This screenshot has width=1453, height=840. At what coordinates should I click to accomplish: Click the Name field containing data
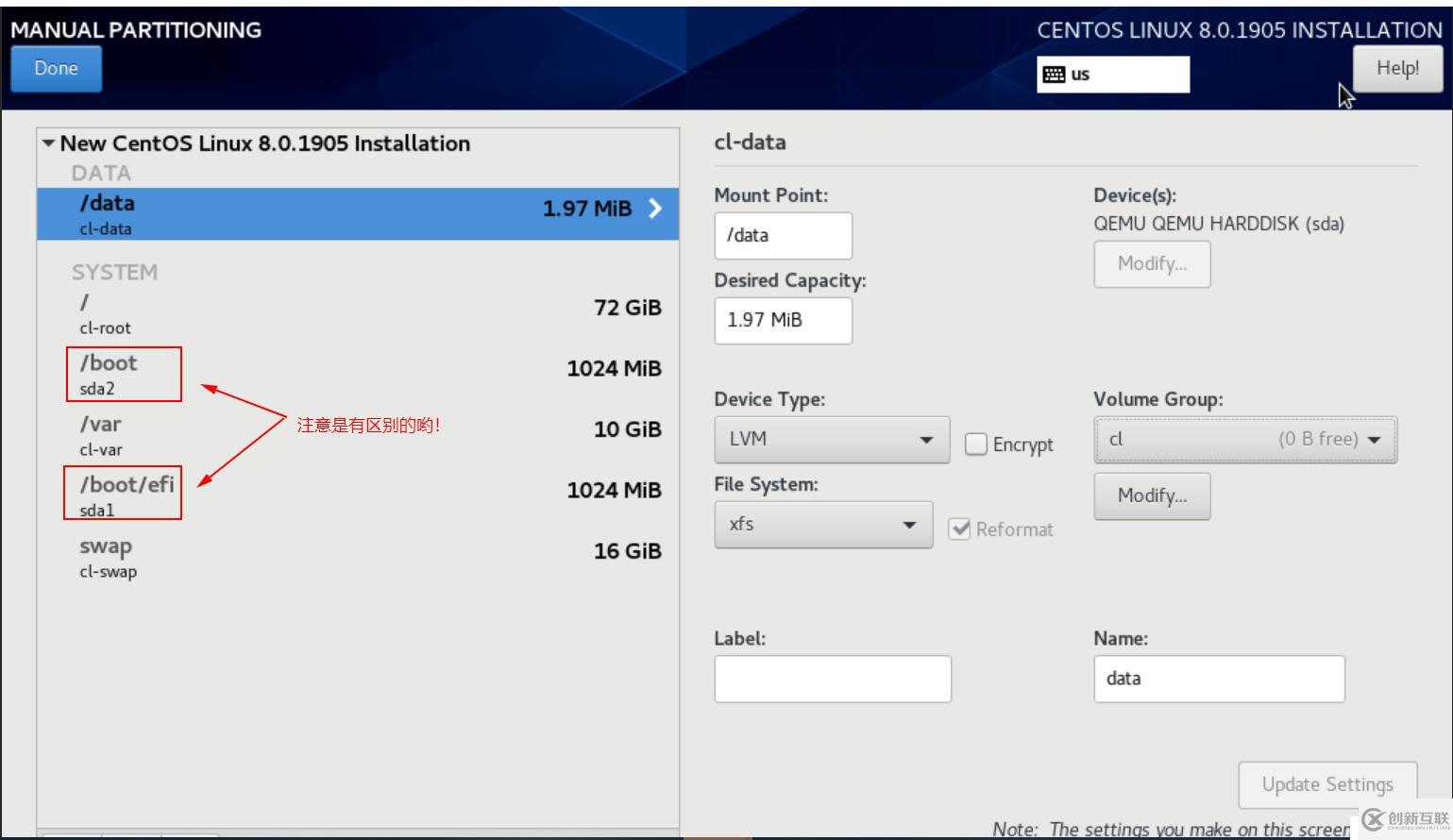1219,680
